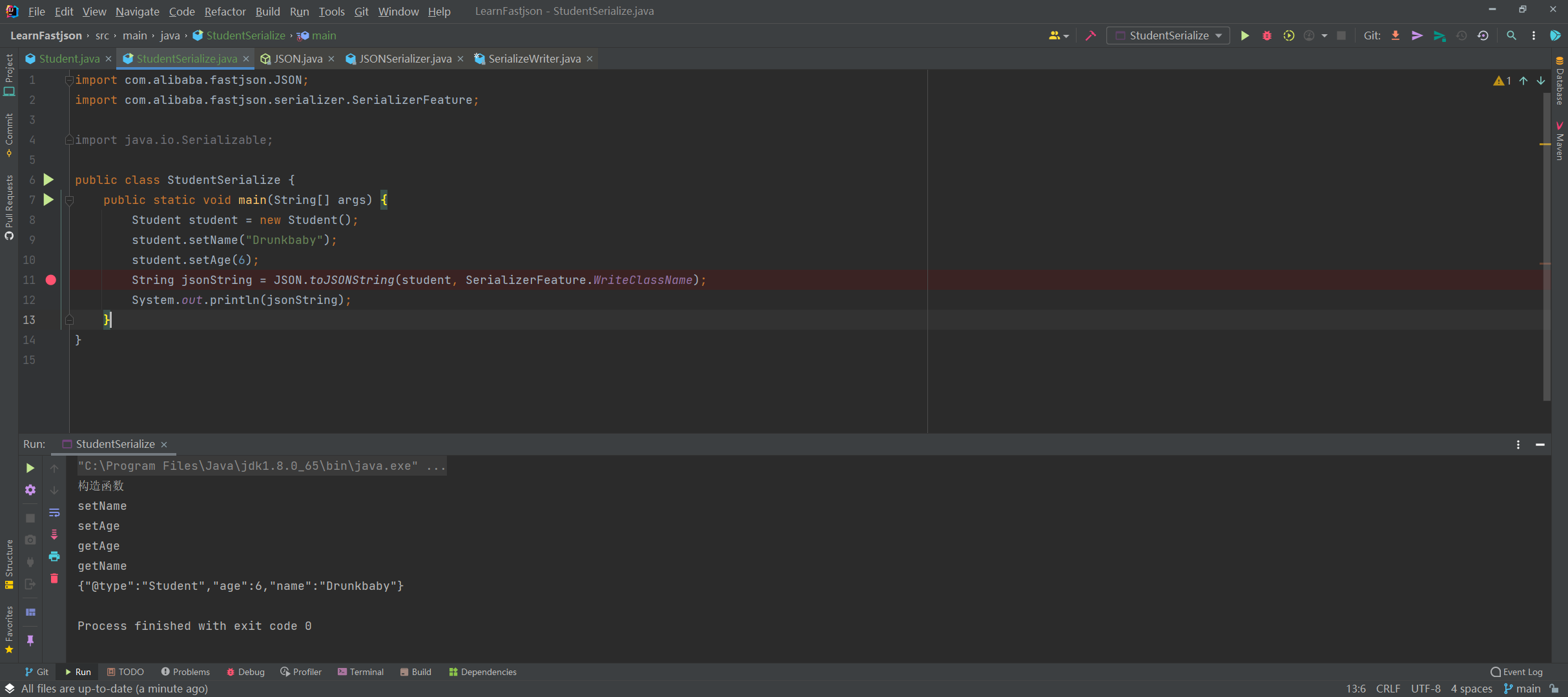Open the StudentSerialize run configuration dropdown
1568x697 pixels.
[x=1219, y=35]
